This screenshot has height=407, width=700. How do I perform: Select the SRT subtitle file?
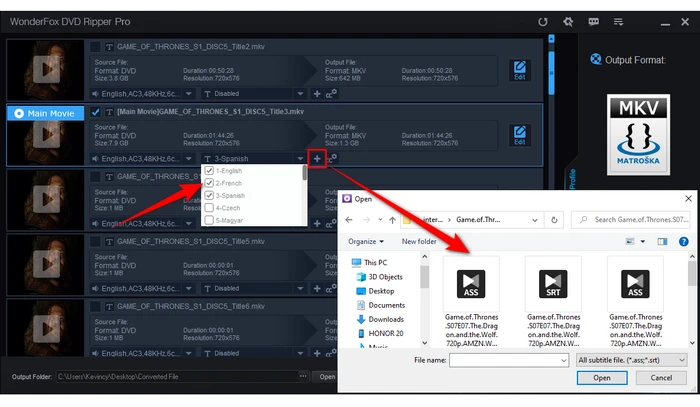pyautogui.click(x=554, y=301)
